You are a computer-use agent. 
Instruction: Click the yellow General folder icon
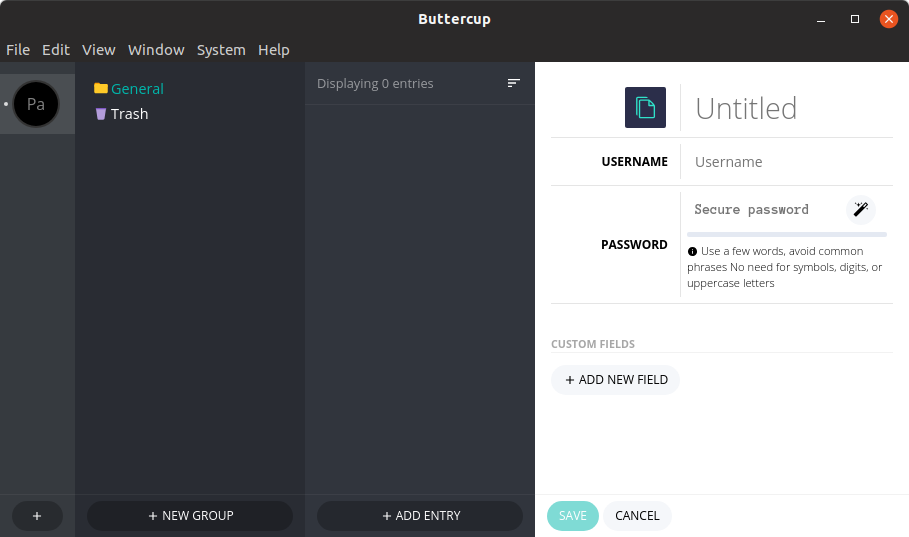(x=101, y=89)
